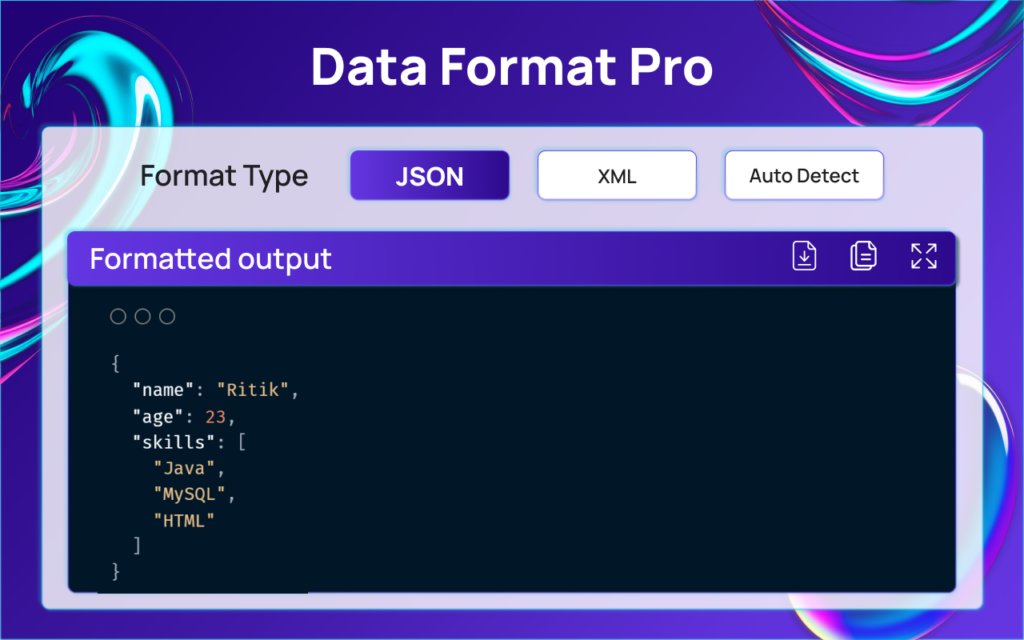Image resolution: width=1024 pixels, height=640 pixels.
Task: Enable Auto Detect format option
Action: 803,176
